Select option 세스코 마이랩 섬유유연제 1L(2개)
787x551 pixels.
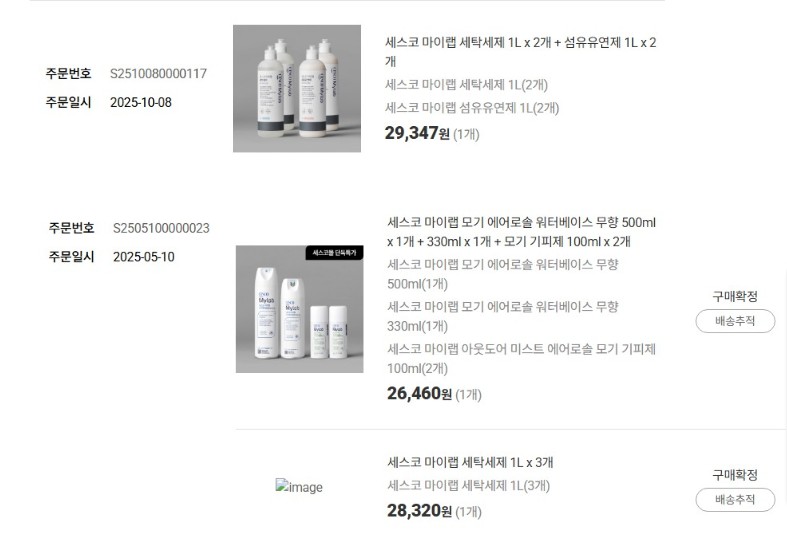[472, 108]
